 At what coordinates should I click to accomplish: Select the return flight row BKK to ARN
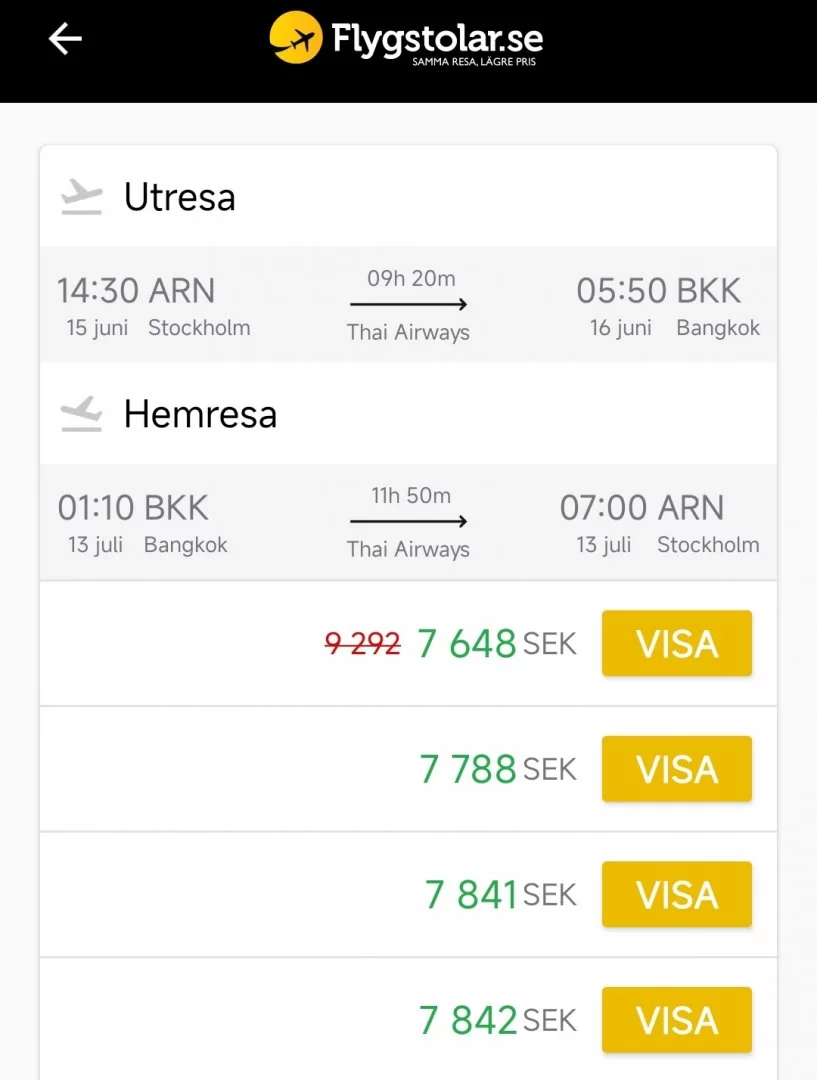coord(408,522)
